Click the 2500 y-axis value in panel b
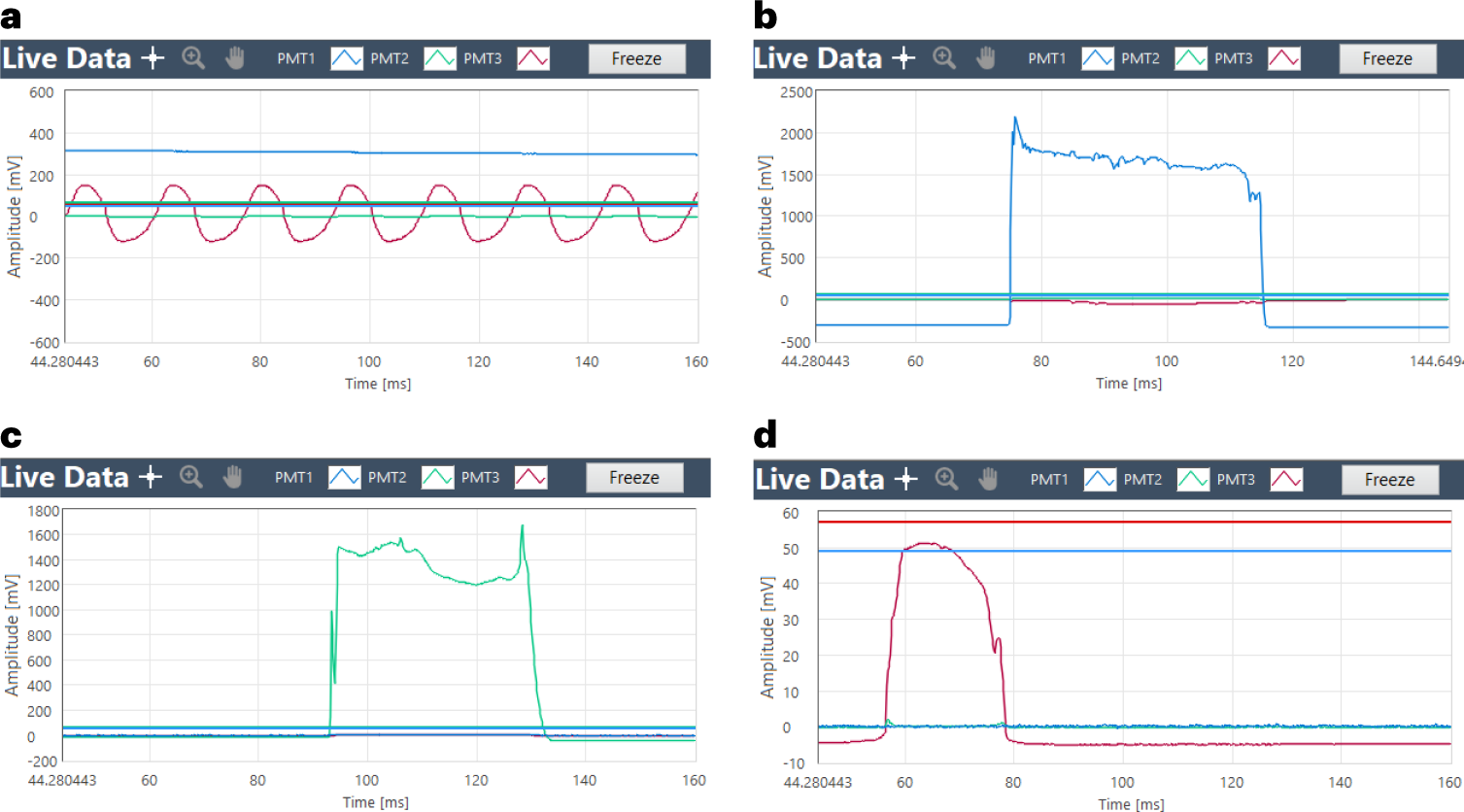The image size is (1464, 812). (797, 92)
